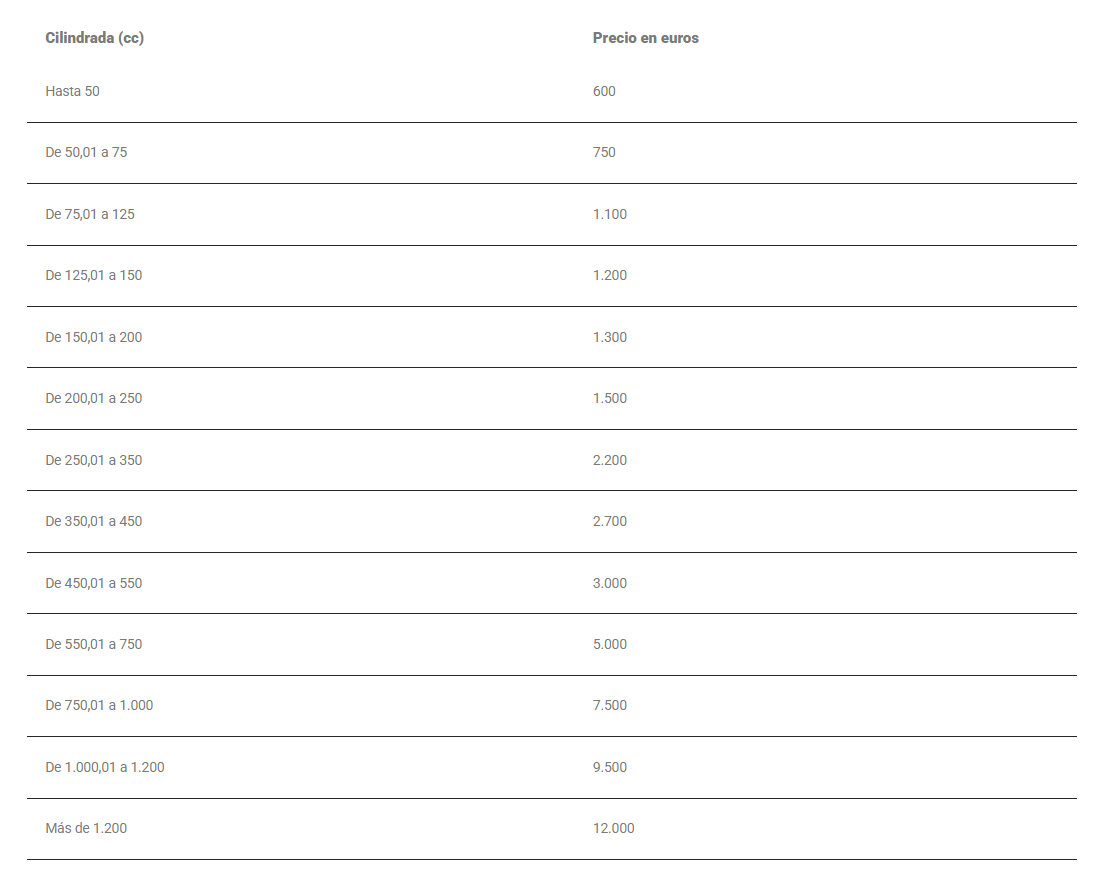The height and width of the screenshot is (872, 1099).
Task: Select the "De 200,01 a 250" row label
Action: [94, 398]
